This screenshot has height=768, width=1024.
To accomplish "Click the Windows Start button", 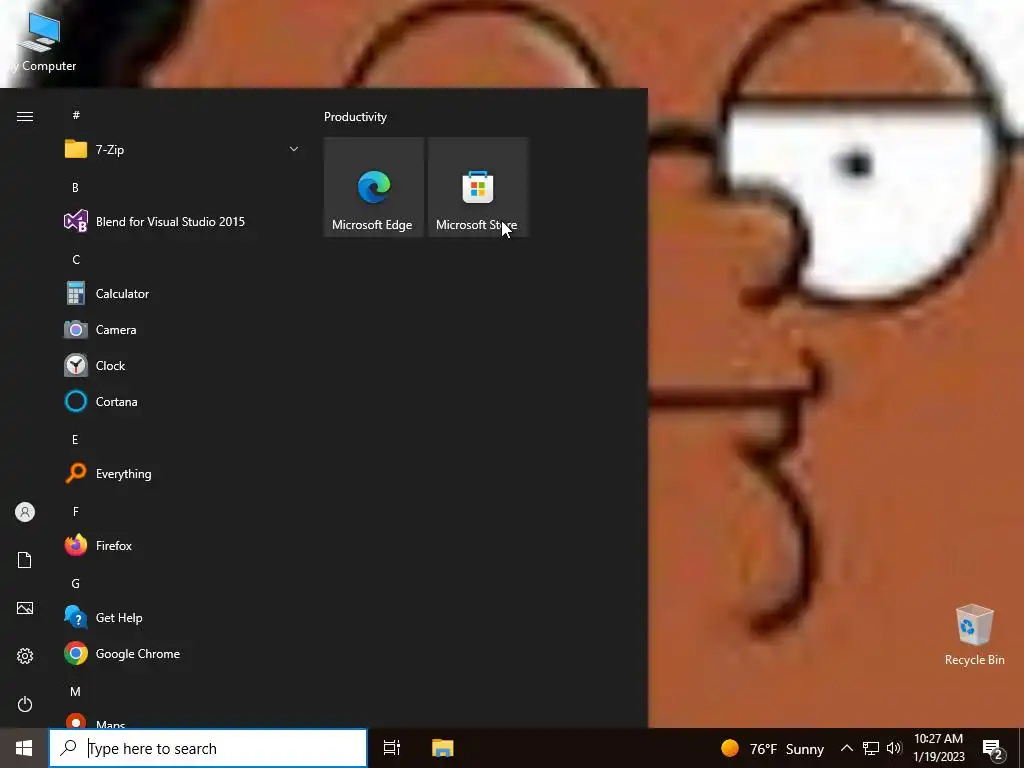I will 24,748.
